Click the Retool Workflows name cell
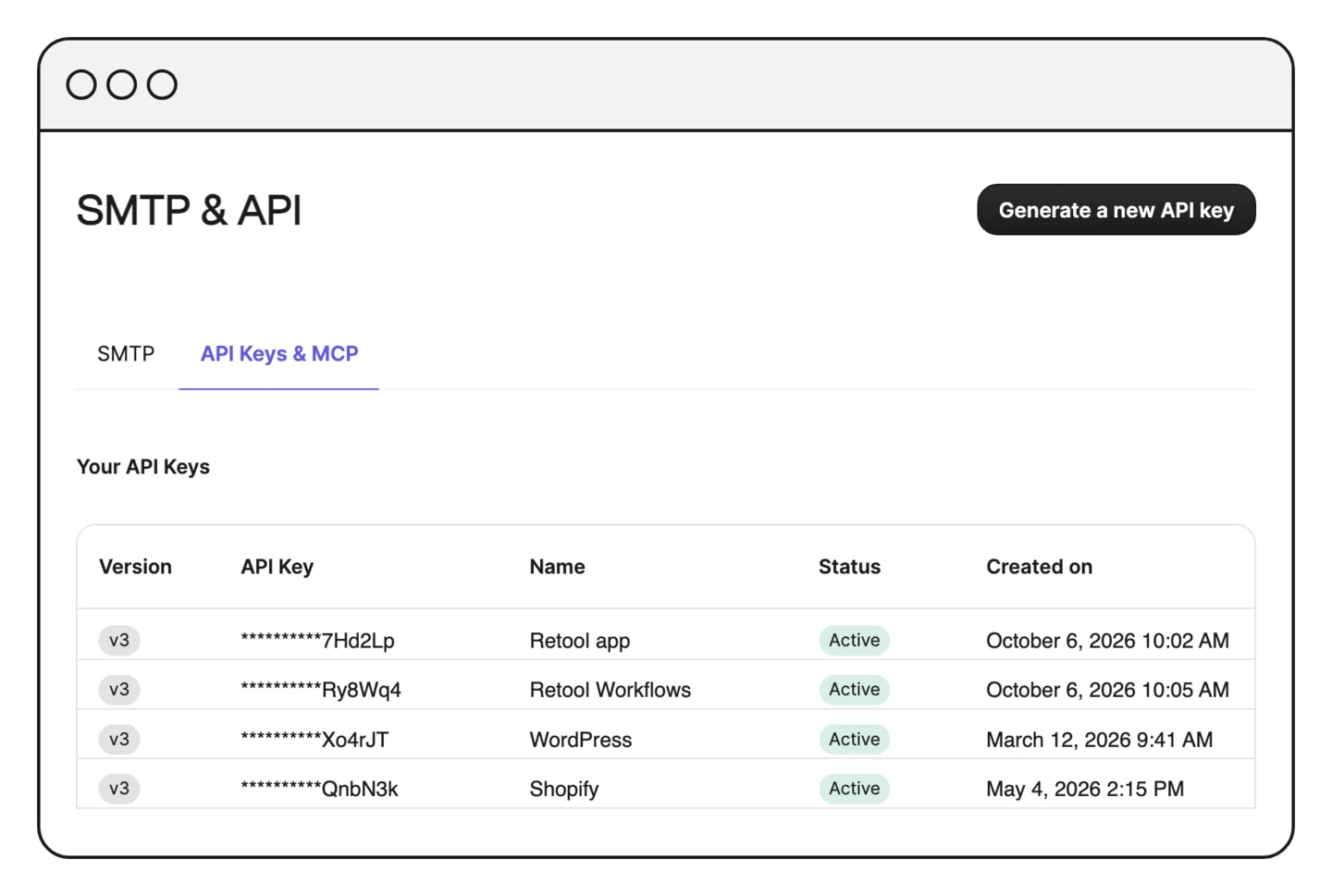Image resolution: width=1332 pixels, height=896 pixels. [x=610, y=690]
